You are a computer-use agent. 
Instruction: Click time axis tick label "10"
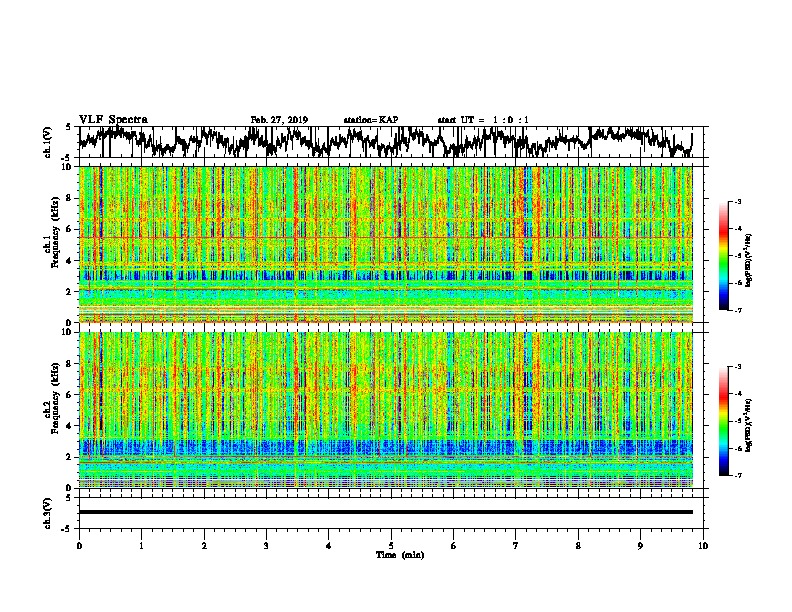coord(703,546)
